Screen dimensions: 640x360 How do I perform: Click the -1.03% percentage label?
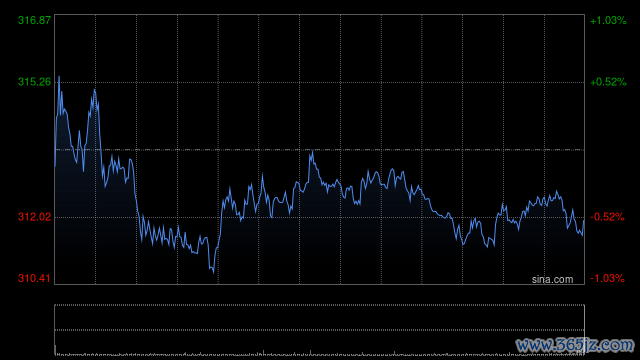(x=607, y=278)
